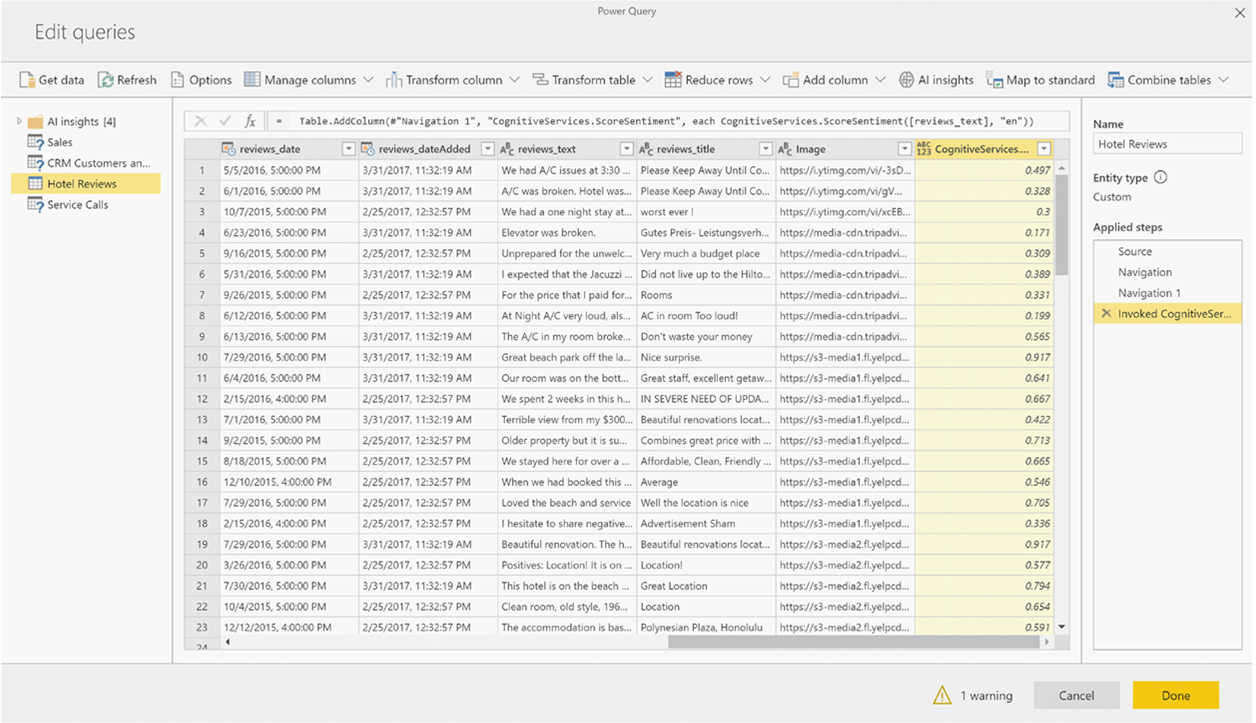
Task: Click the cell Don't waste your money
Action: pos(706,337)
